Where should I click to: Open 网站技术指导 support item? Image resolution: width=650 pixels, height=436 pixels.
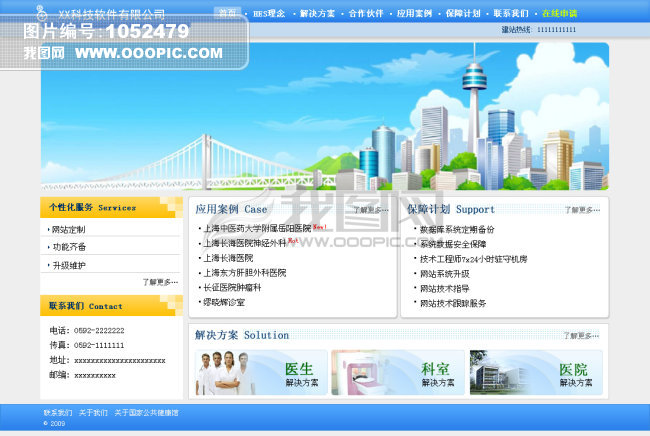[444, 289]
